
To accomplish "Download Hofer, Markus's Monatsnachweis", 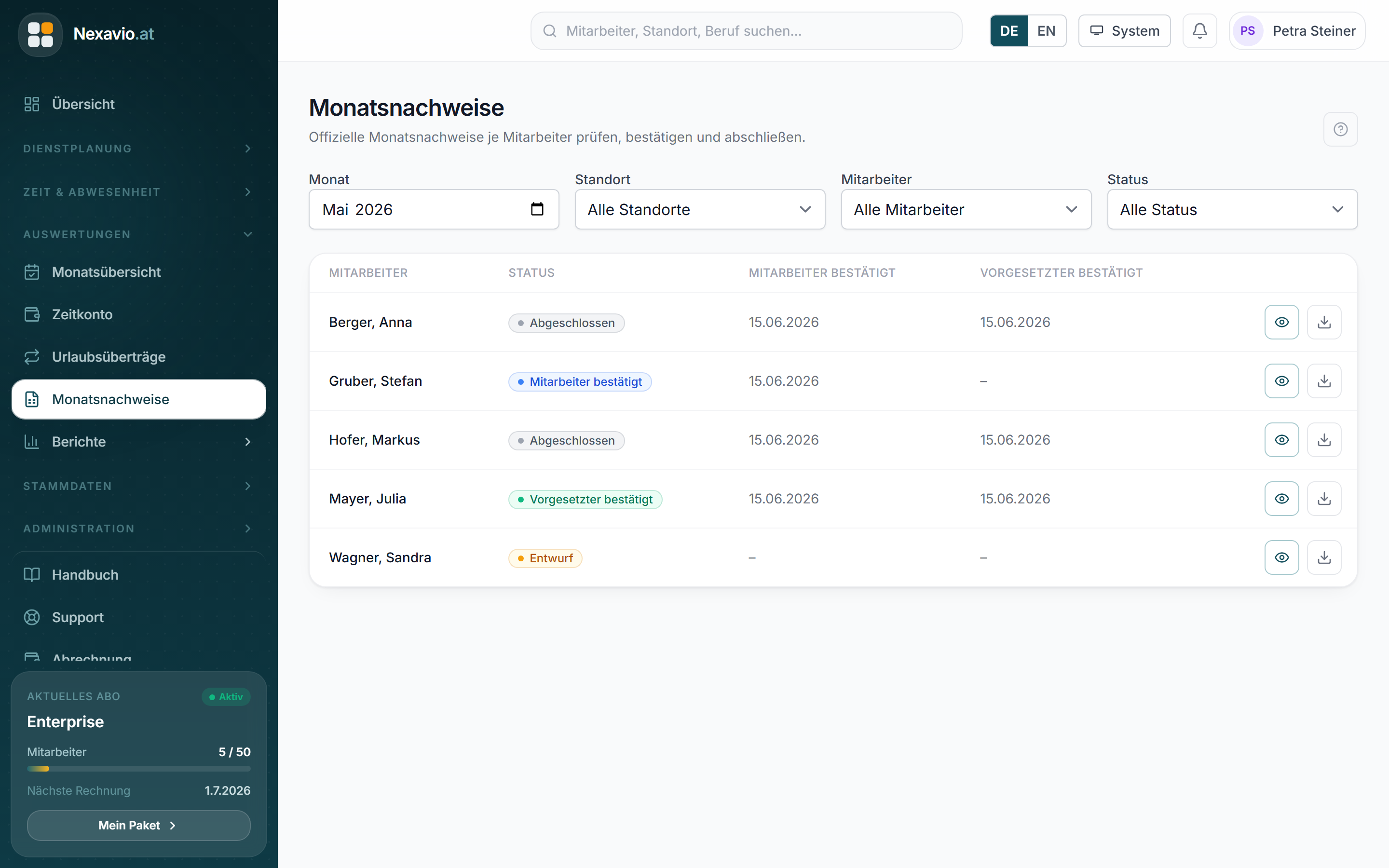I will pos(1324,440).
